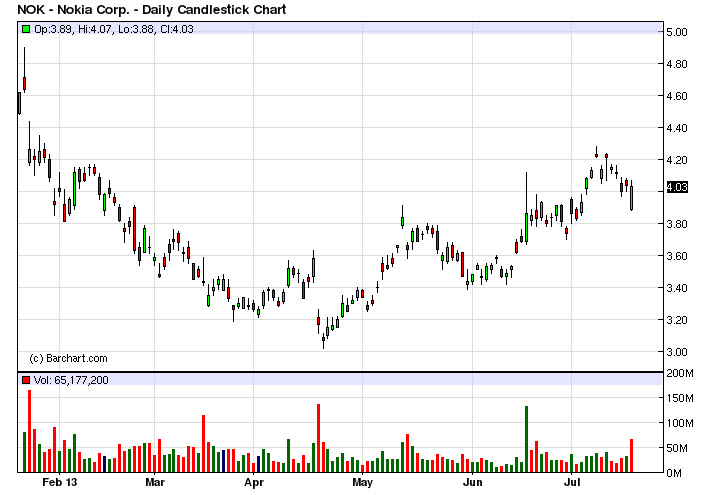Click the '5.00' price axis label
The image size is (717, 495).
point(677,32)
